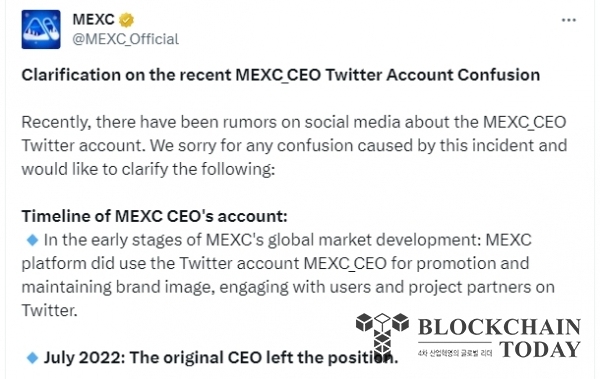
Task: Click the 'maintaining brand image' line
Action: tap(288, 288)
